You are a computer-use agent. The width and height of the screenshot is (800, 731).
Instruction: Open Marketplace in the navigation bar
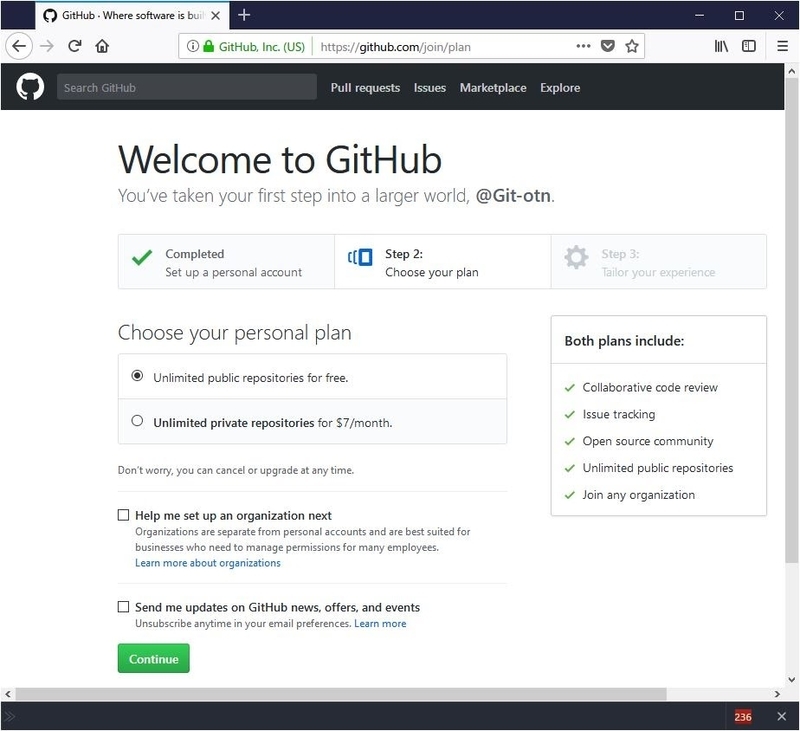point(492,88)
